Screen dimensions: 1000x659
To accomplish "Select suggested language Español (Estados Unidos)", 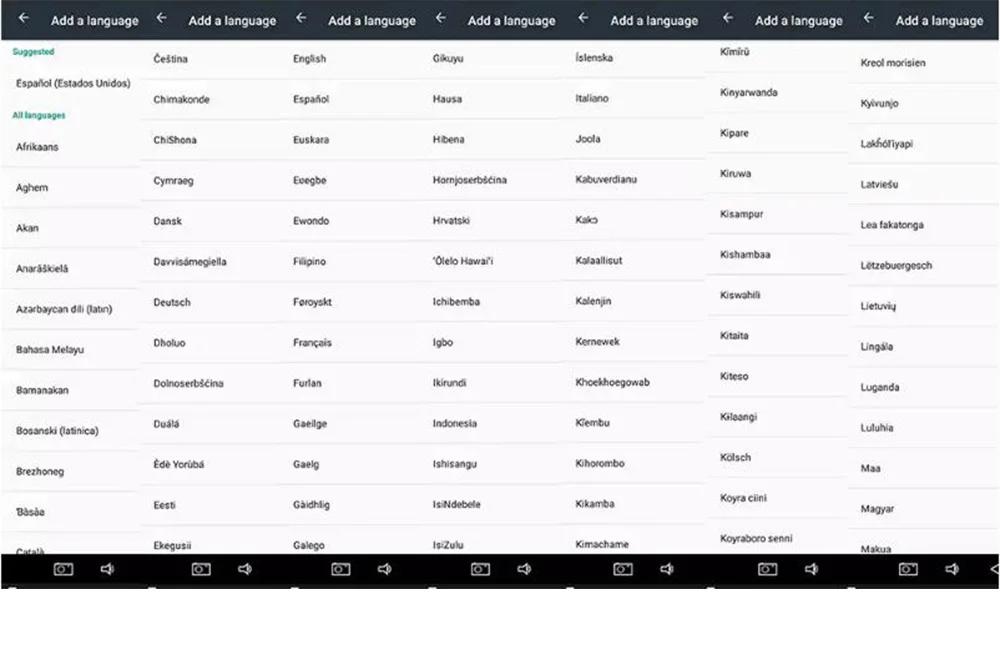I will 70,84.
